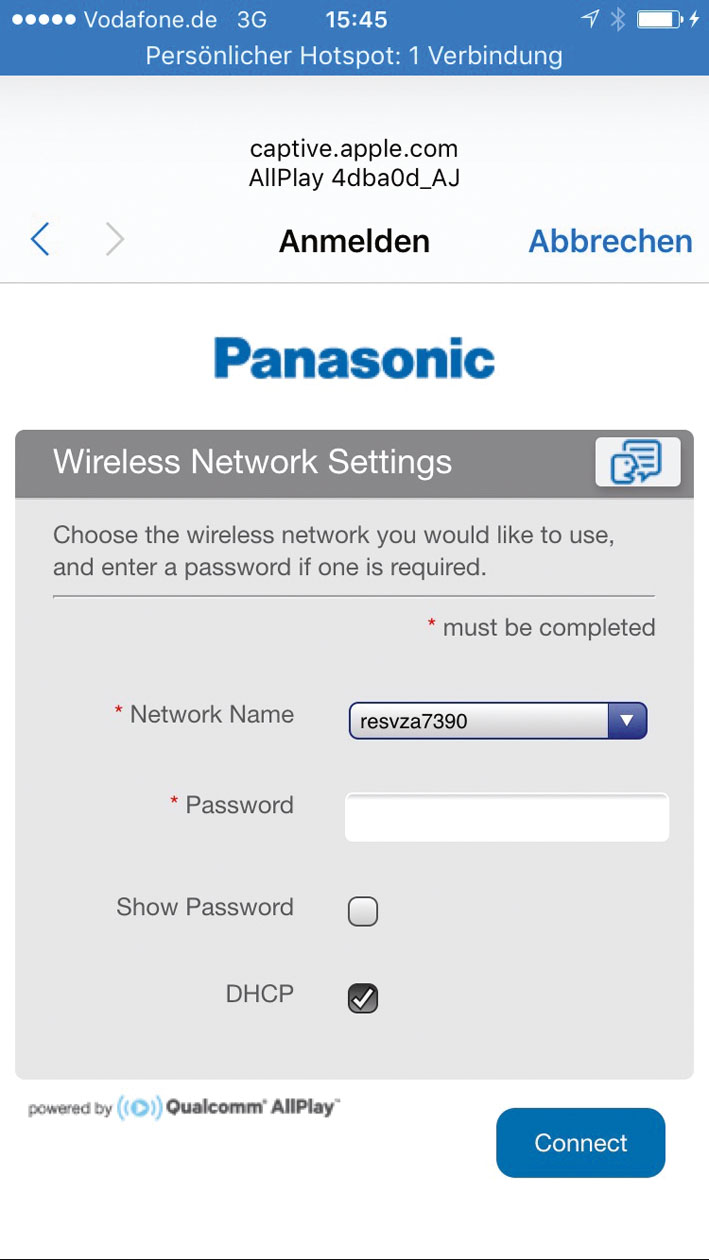Tap the Bluetooth status icon
The image size is (709, 1260).
618,19
